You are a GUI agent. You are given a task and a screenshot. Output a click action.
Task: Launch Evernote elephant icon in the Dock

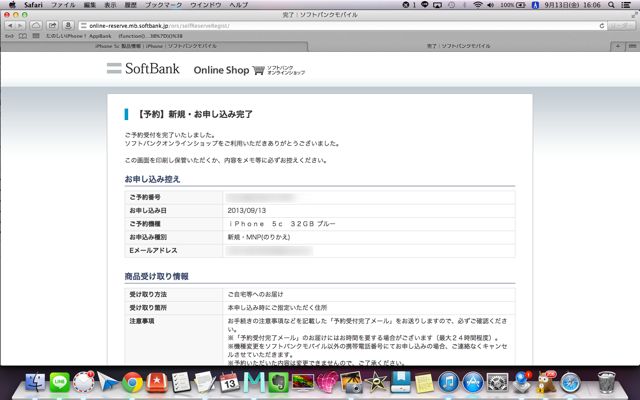pyautogui.click(x=278, y=383)
